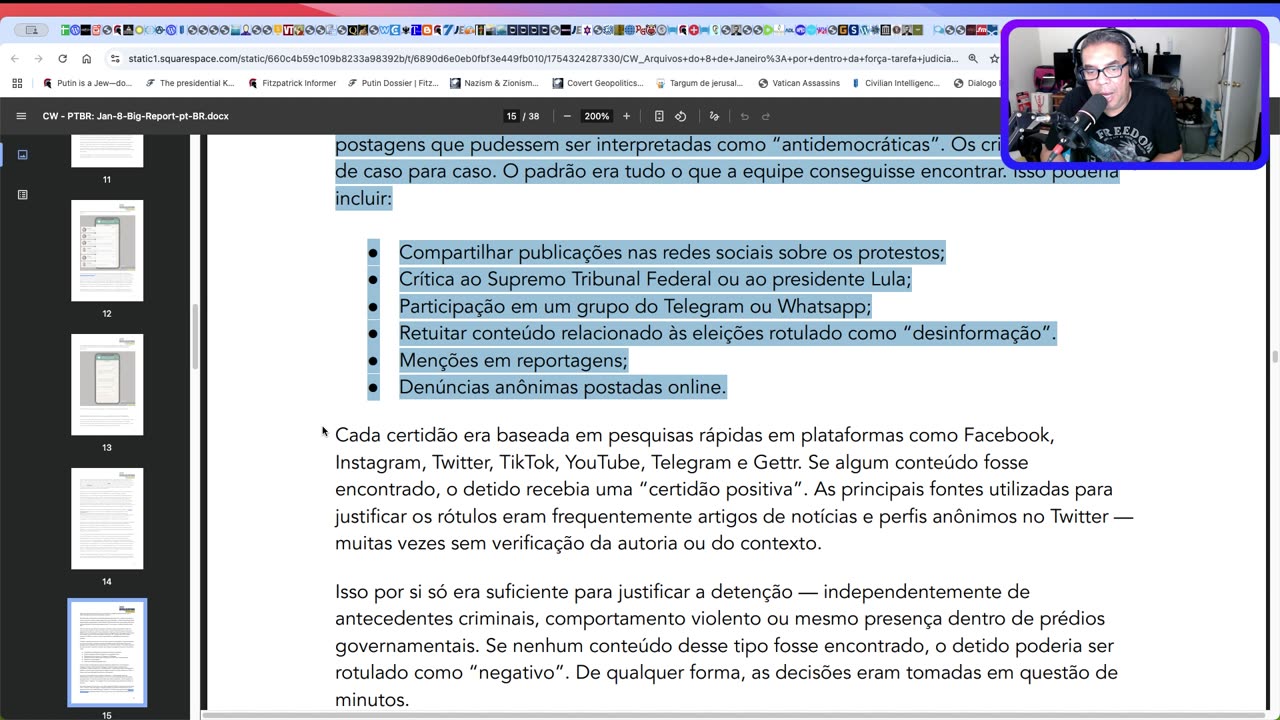
Task: Click bullet 'Crítica ao Supremo Tribunal Federal'
Action: click(655, 279)
